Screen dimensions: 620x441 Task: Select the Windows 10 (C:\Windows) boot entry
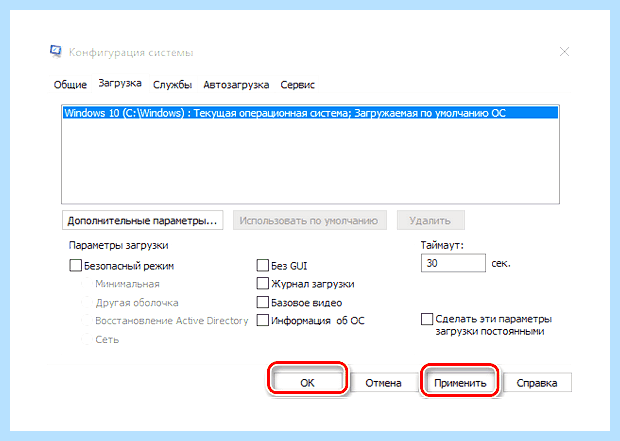coord(310,113)
